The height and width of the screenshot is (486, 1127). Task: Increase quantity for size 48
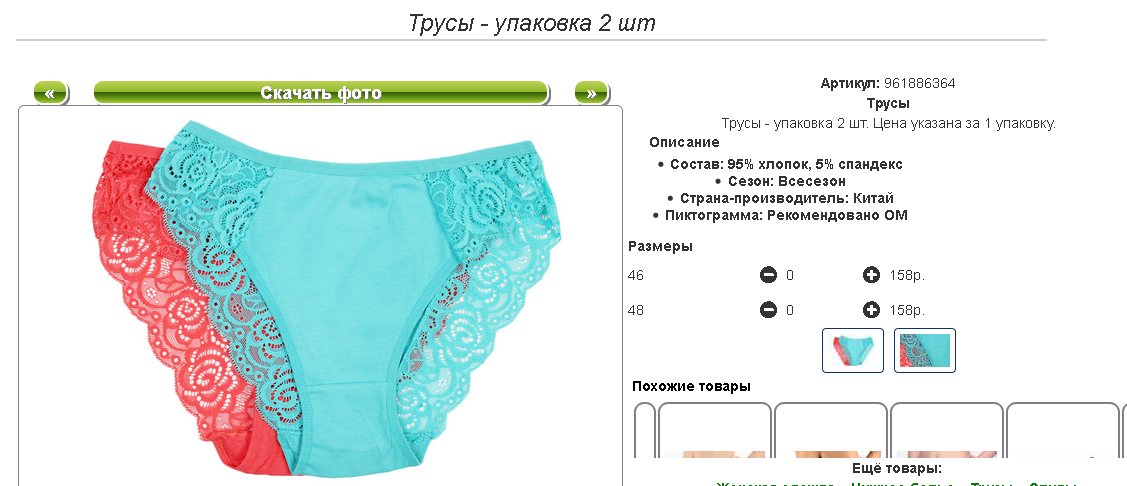pos(871,310)
